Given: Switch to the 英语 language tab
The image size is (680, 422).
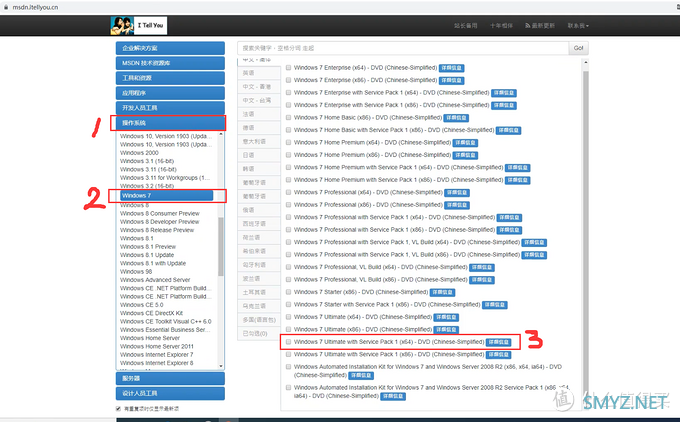Looking at the screenshot, I should coord(259,73).
